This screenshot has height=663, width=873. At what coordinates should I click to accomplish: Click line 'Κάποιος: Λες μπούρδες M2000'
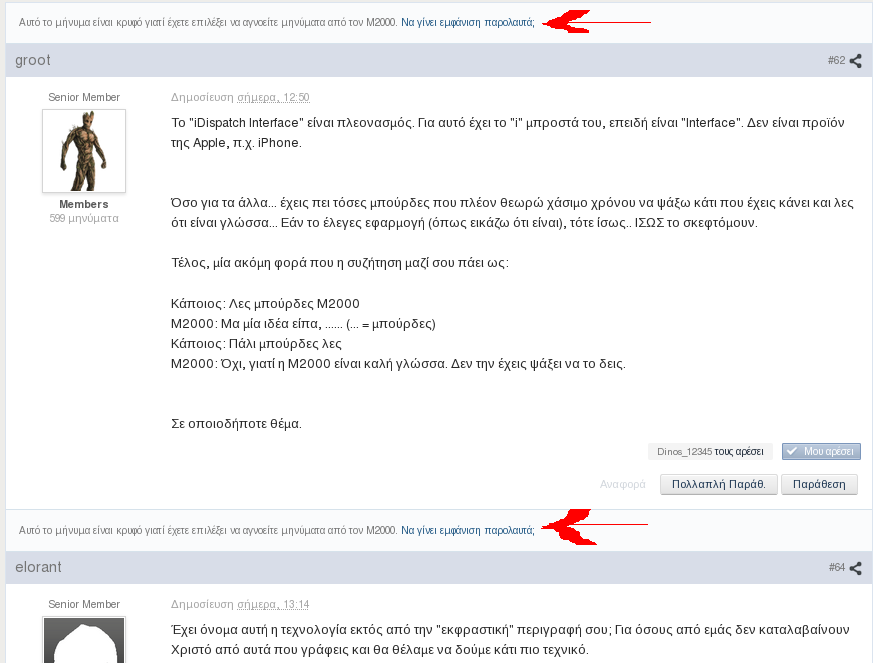[265, 304]
